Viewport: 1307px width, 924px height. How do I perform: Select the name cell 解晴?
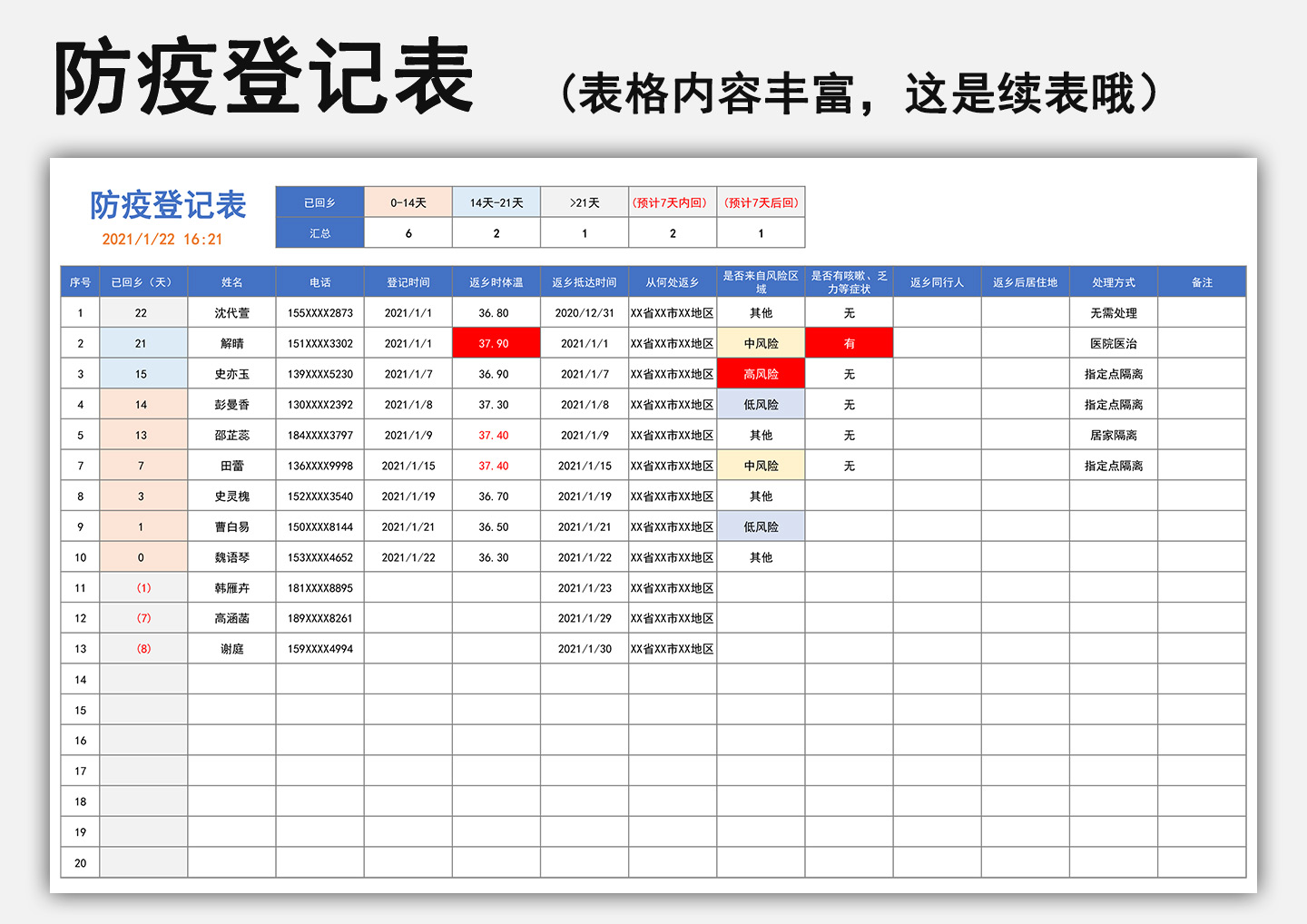[x=231, y=343]
